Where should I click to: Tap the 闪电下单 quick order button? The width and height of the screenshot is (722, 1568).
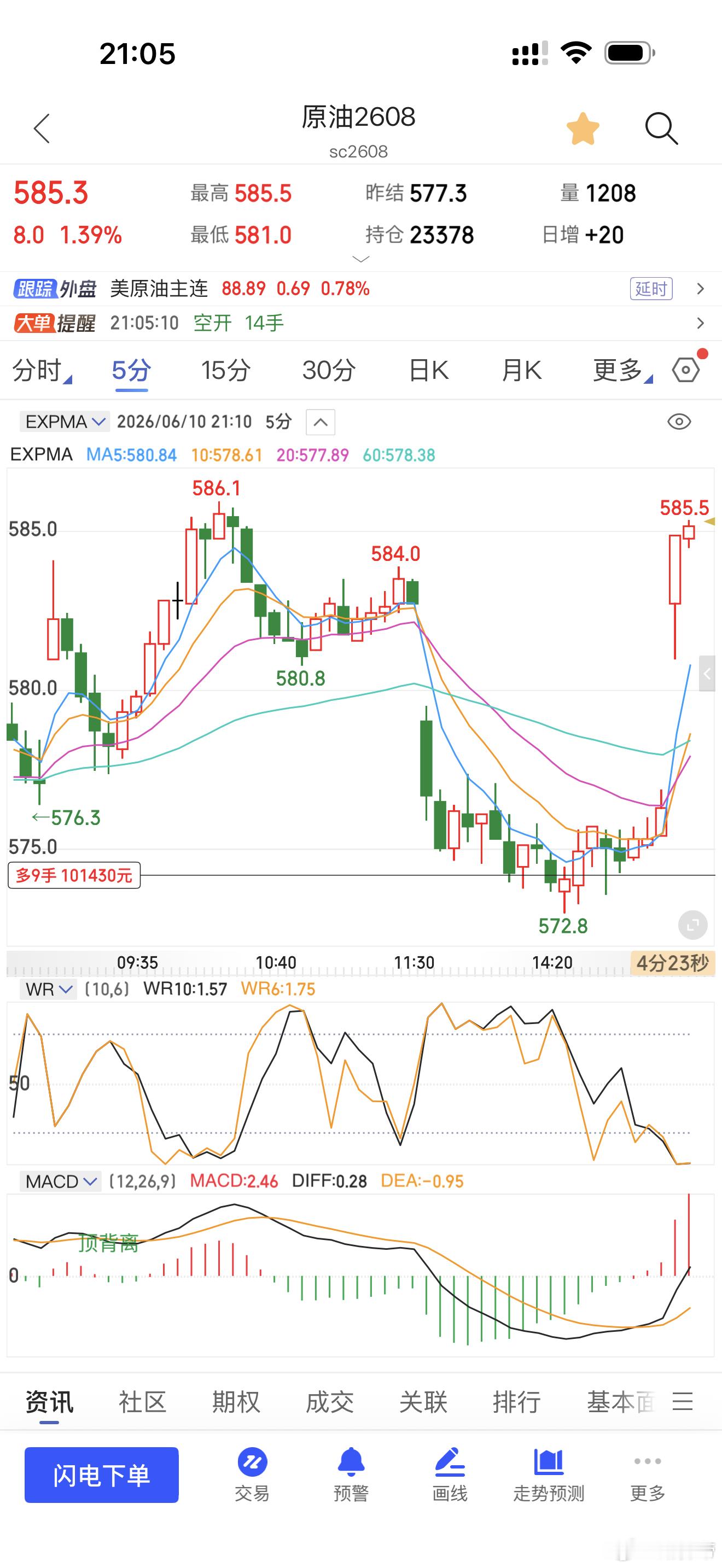(102, 1475)
